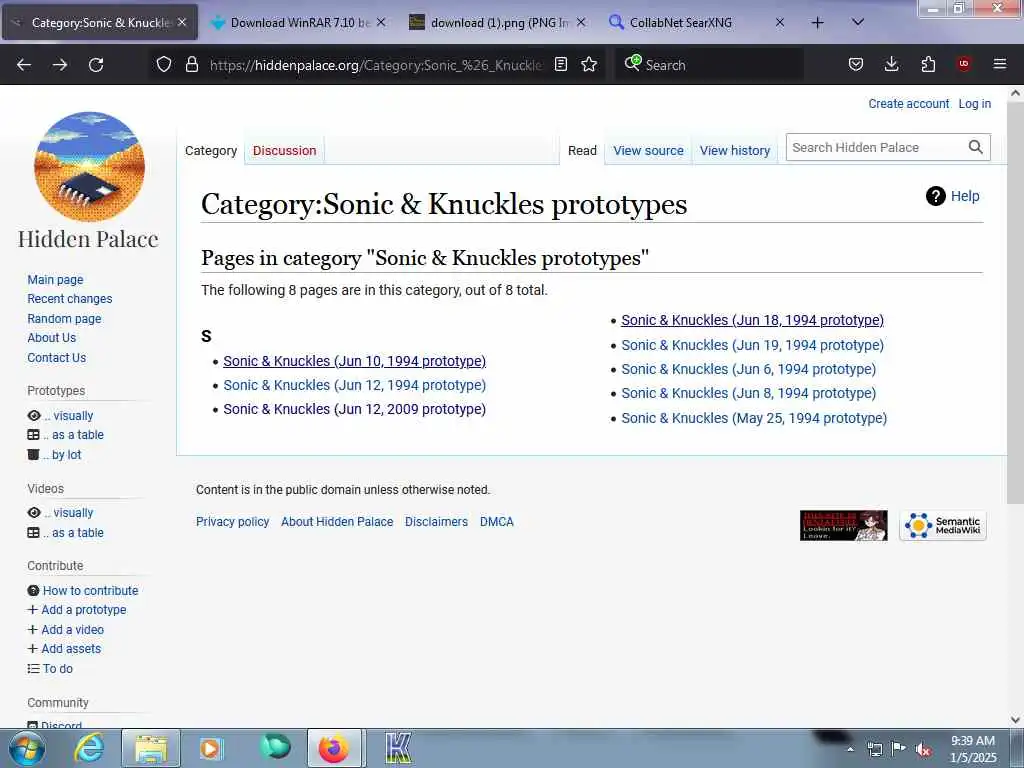
Task: Bookmark this page with the star
Action: point(589,64)
